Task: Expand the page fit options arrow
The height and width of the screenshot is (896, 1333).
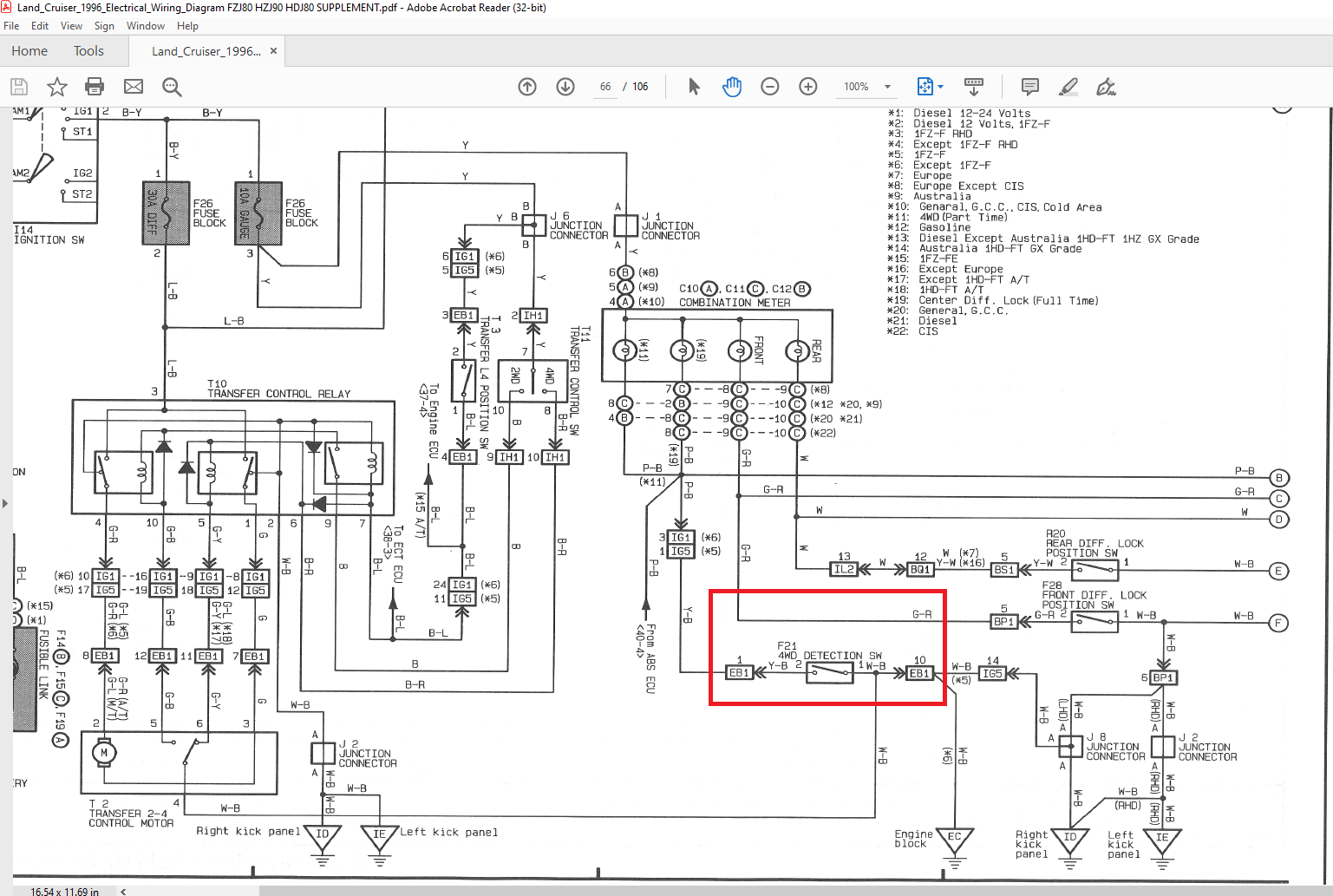Action: tap(940, 87)
